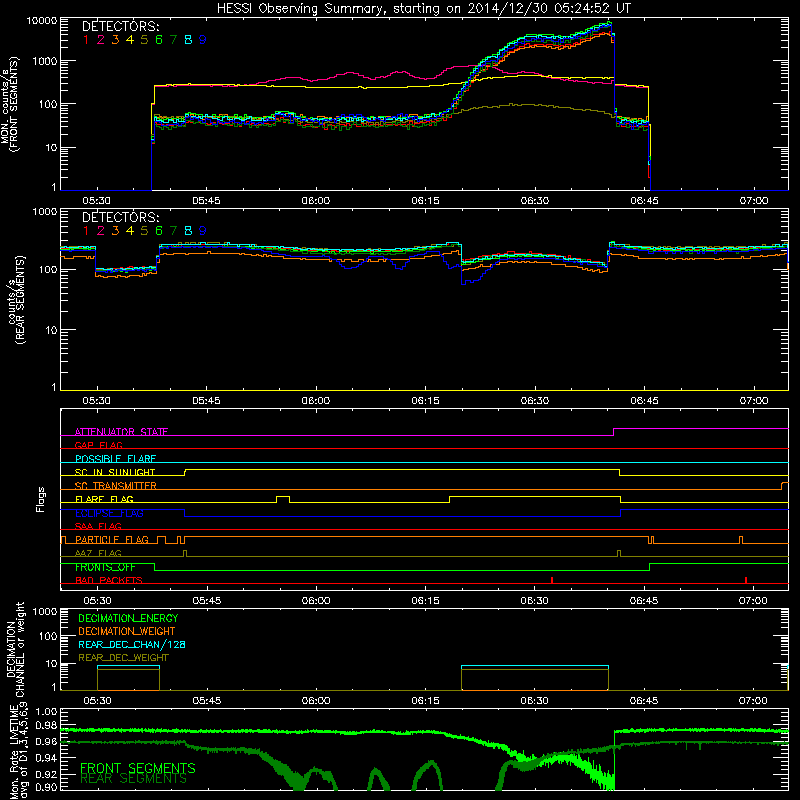Click the 0.98 tick on livetime axis
This screenshot has height=800, width=800.
tap(46, 725)
